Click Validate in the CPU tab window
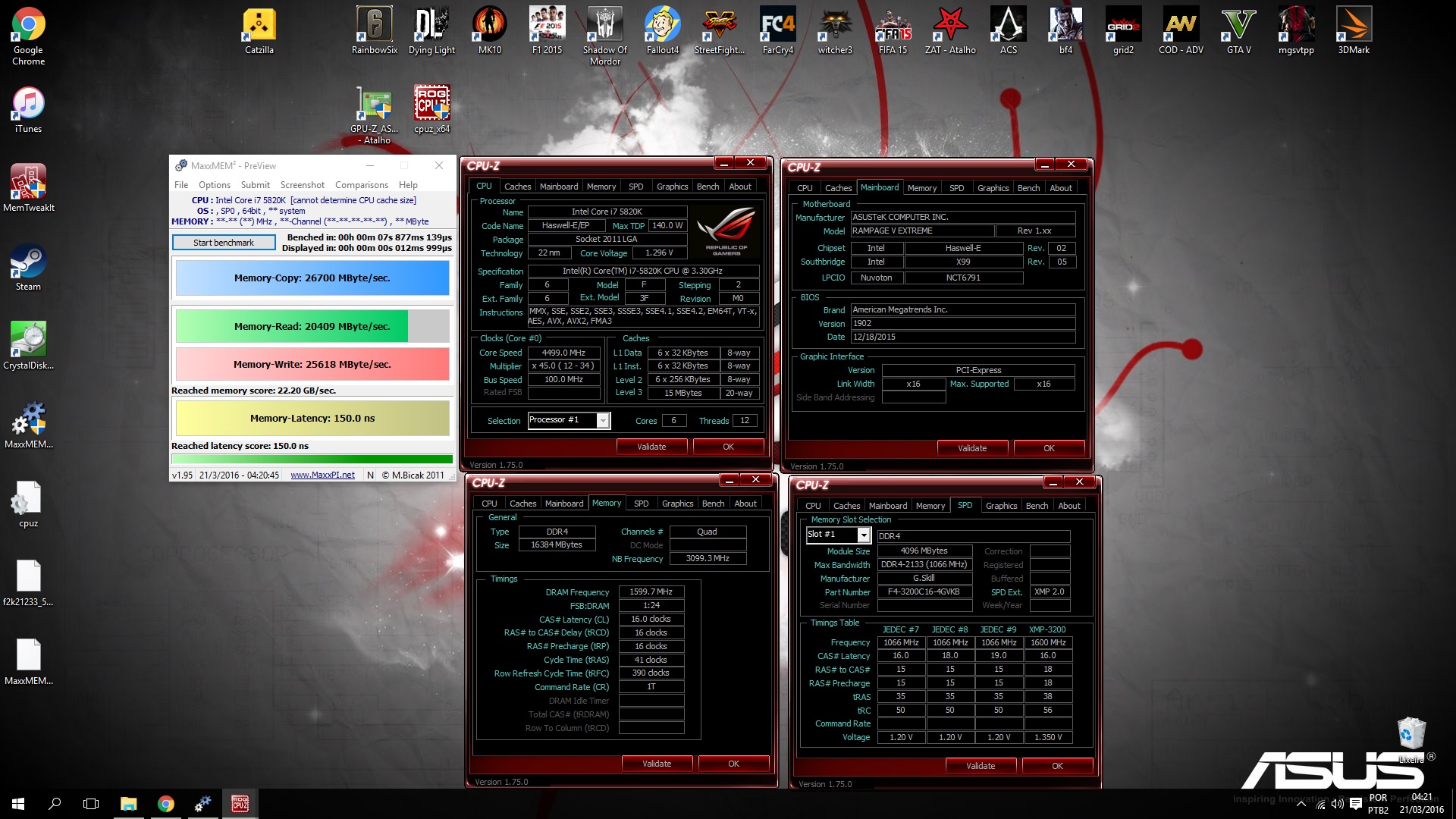Screen dimensions: 1456x819 (x=651, y=447)
